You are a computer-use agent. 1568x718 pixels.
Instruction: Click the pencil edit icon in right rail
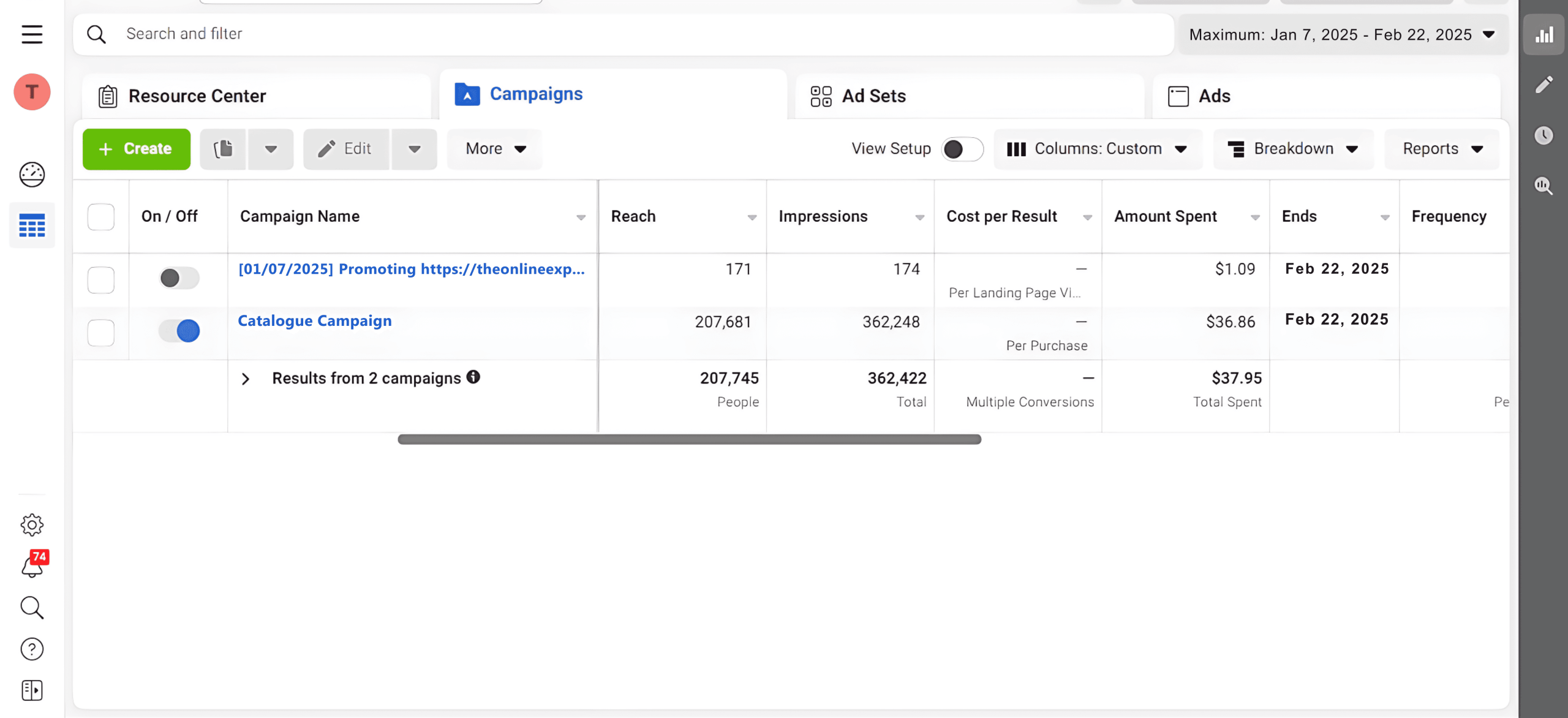tap(1543, 85)
